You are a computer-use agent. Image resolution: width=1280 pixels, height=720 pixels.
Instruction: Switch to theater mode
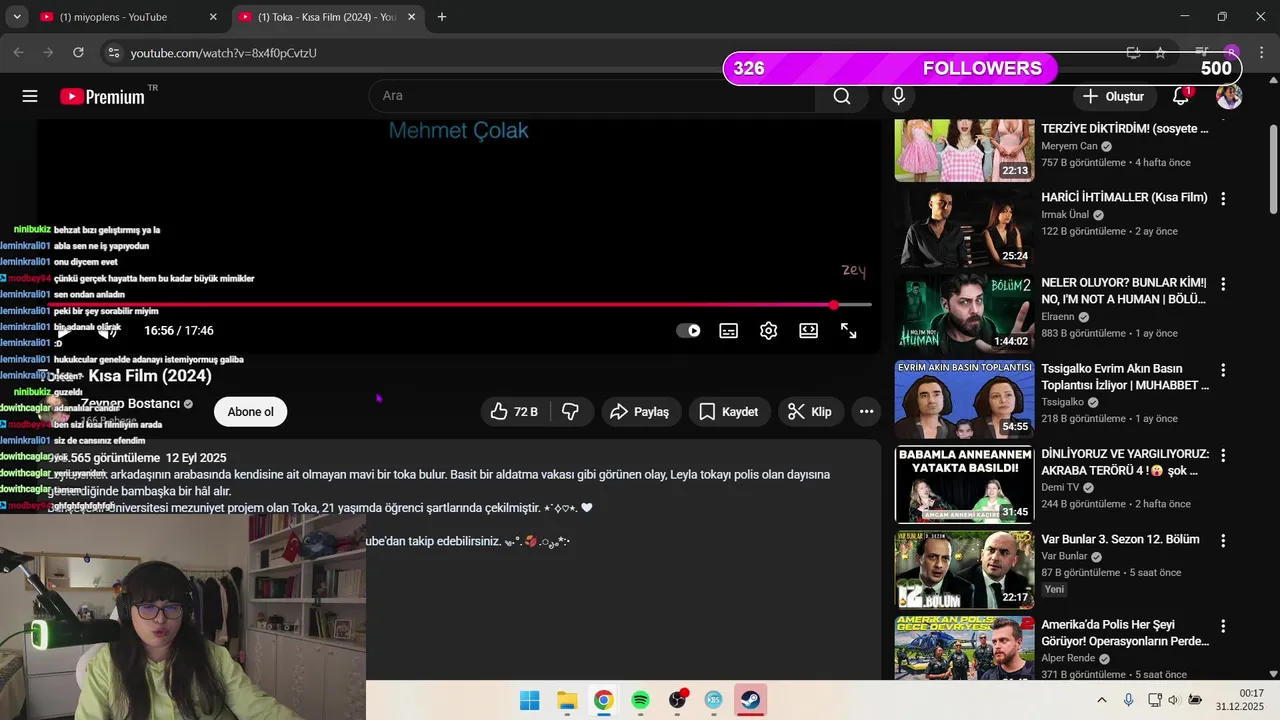pos(808,331)
